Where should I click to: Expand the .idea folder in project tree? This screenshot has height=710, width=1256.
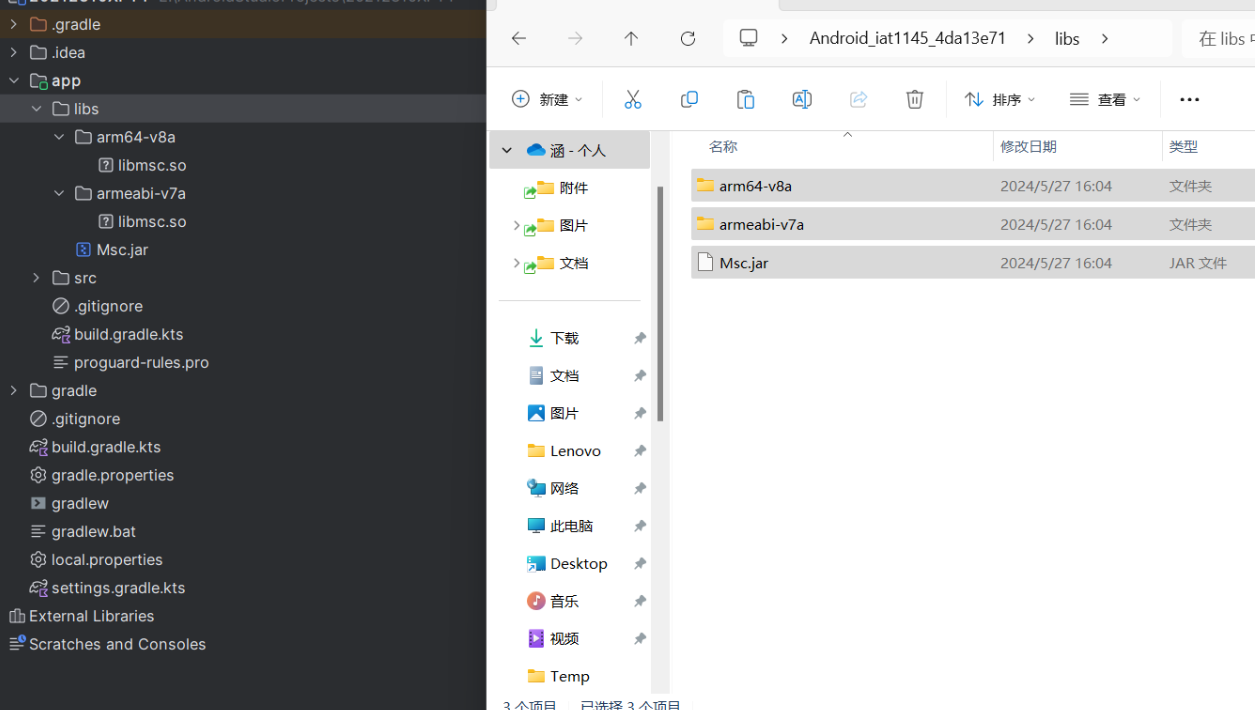(13, 52)
